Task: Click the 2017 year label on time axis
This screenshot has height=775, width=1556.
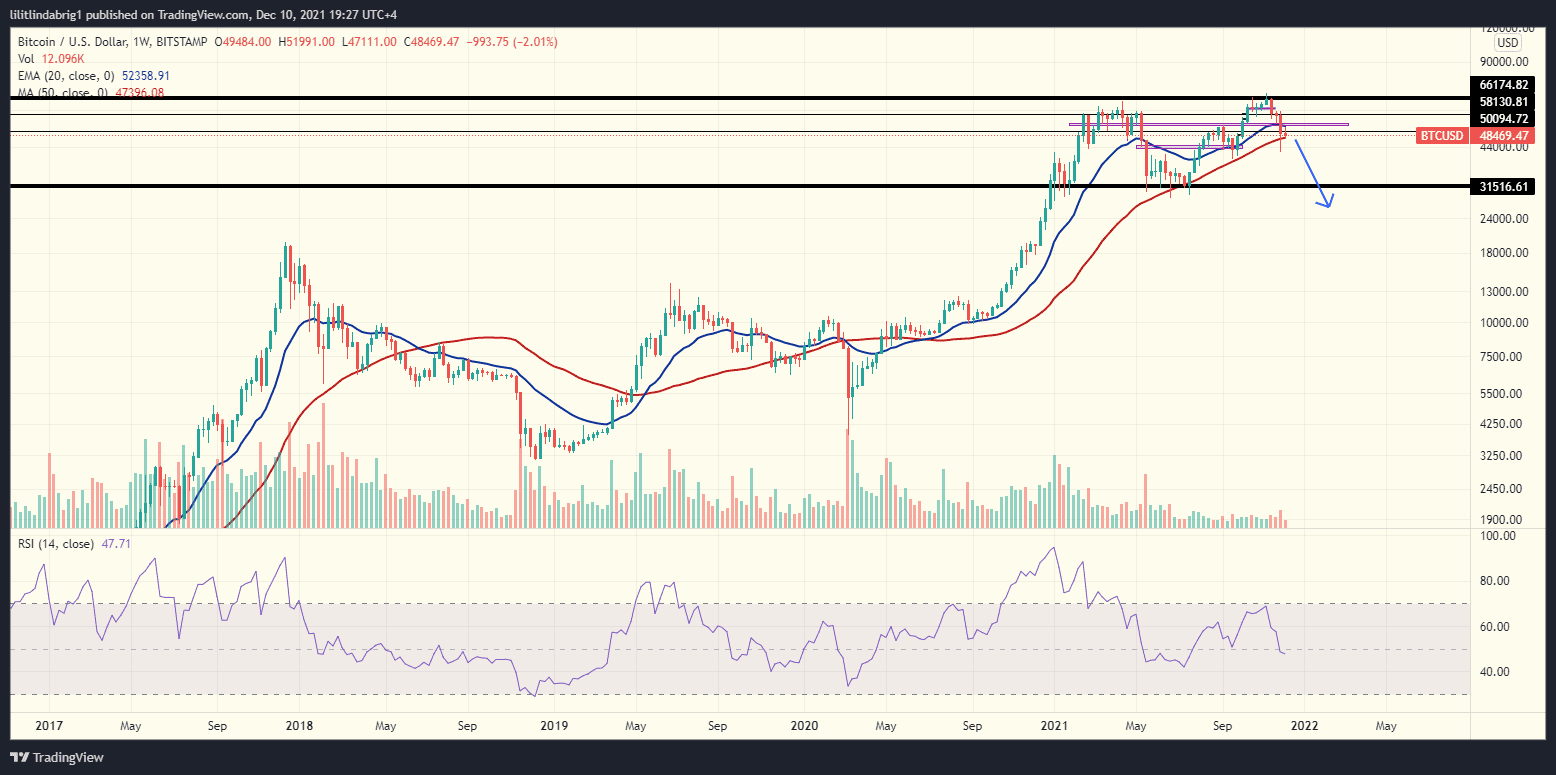Action: tap(47, 726)
